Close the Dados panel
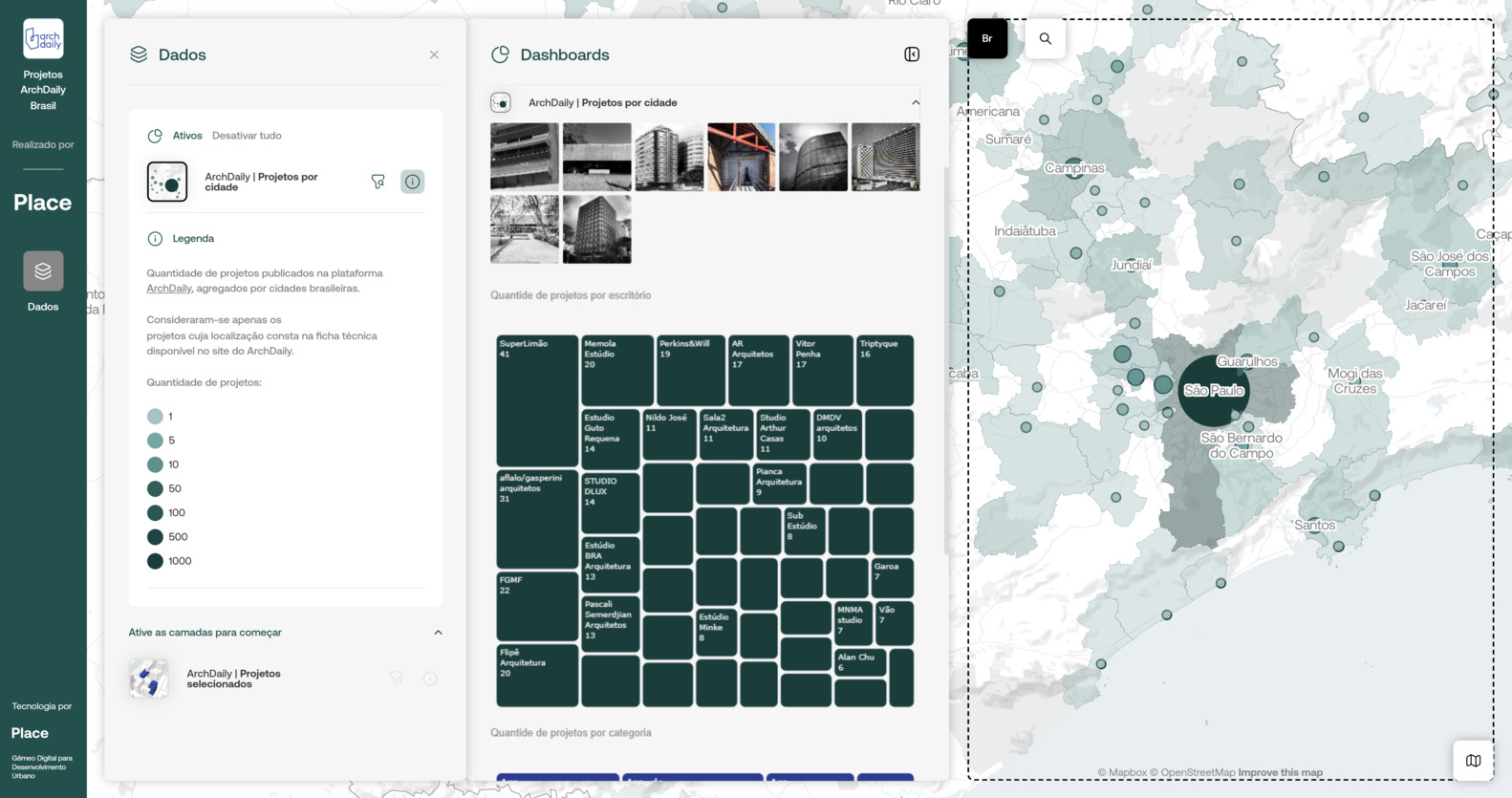 point(434,54)
